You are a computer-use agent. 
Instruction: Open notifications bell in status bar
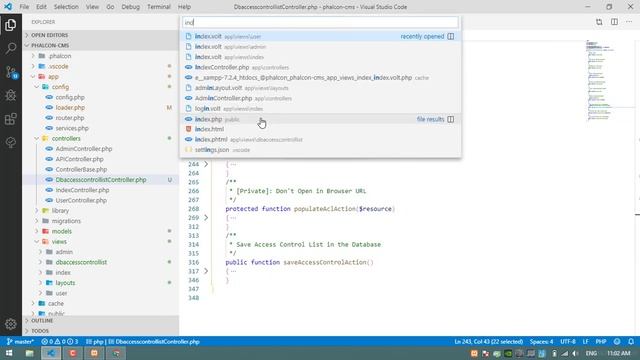coord(631,342)
